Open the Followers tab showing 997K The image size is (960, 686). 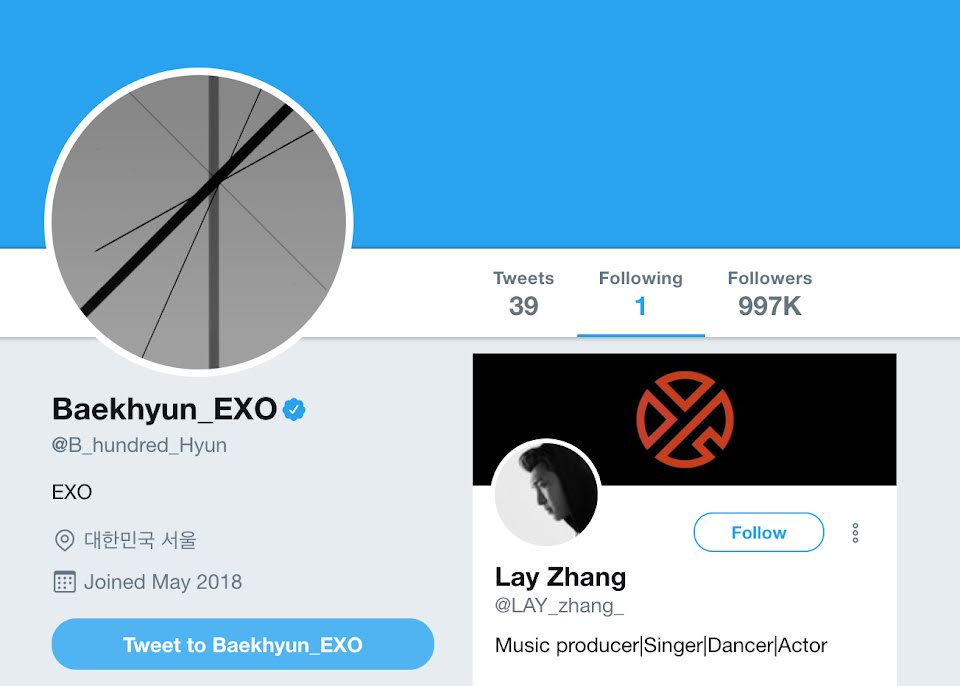click(770, 293)
